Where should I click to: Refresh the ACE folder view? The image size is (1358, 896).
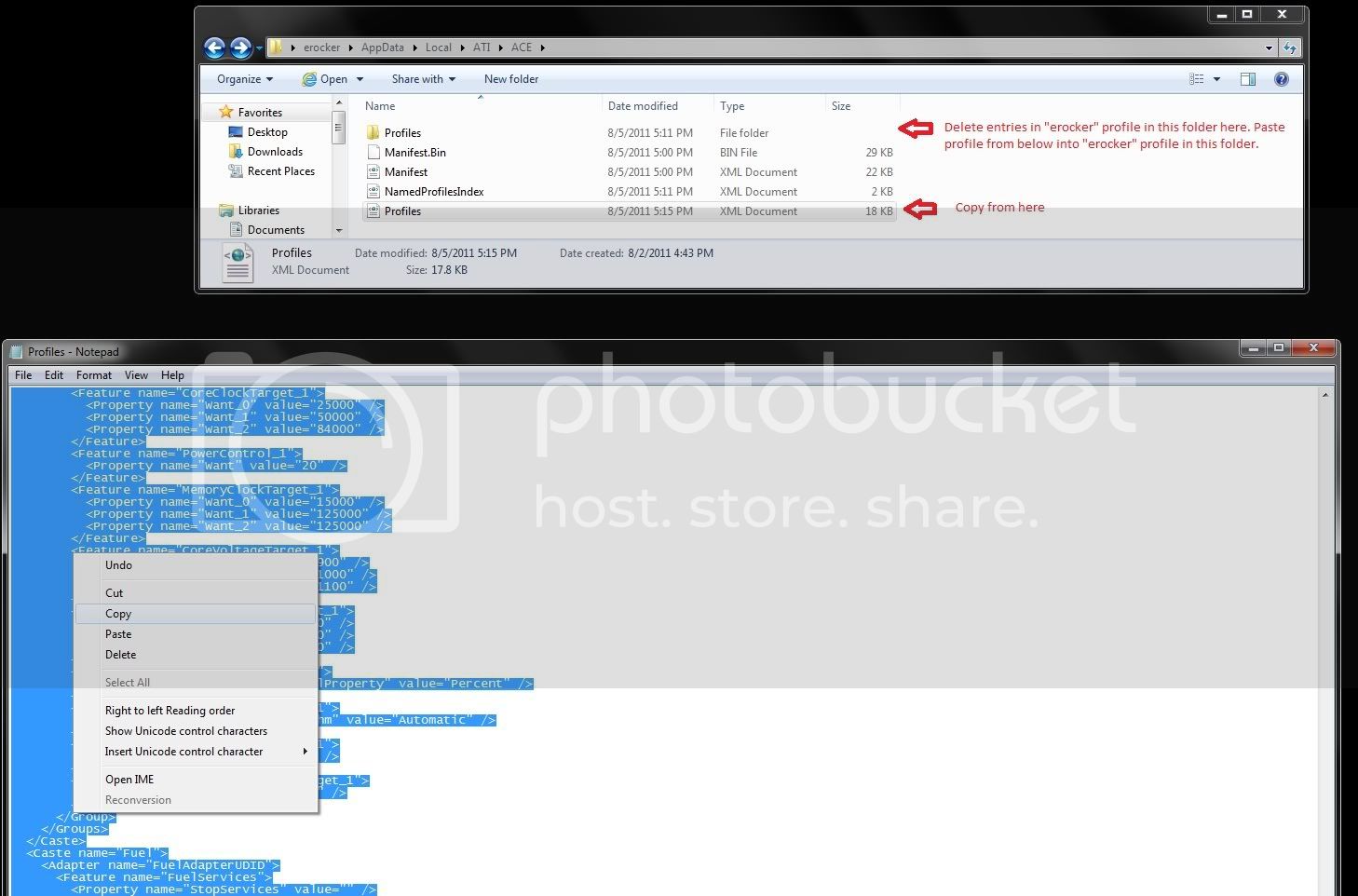coord(1290,48)
